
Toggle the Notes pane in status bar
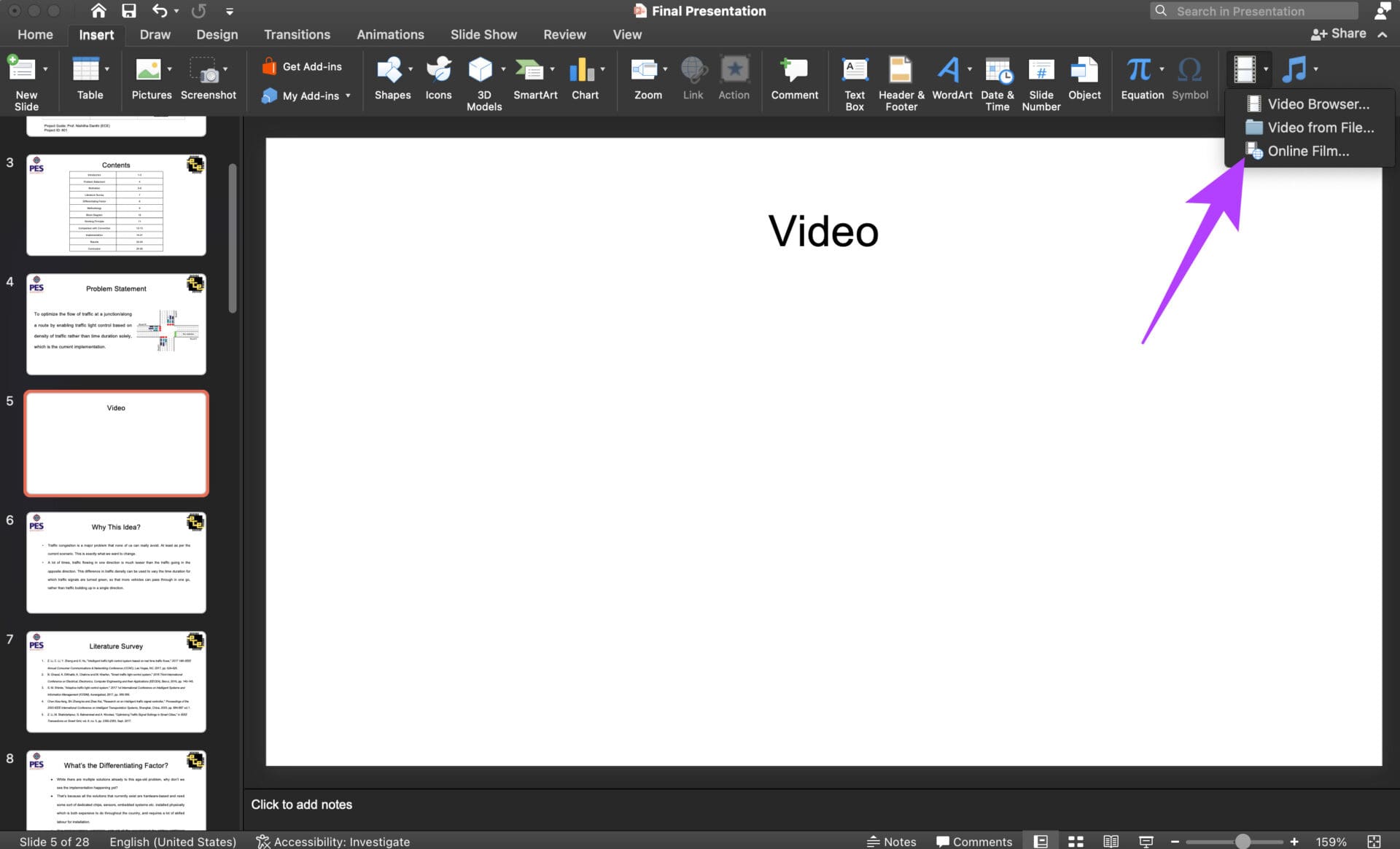pos(891,842)
